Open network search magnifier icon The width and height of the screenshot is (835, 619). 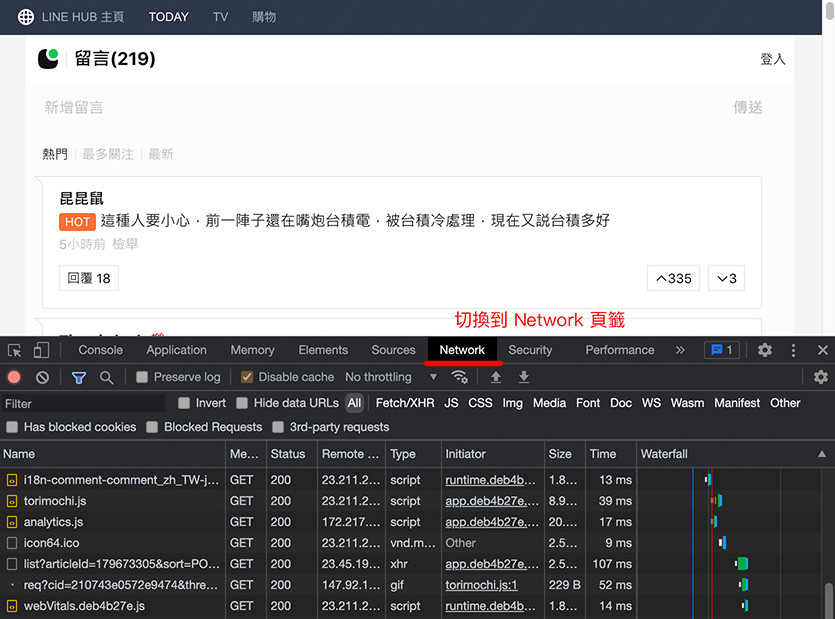click(x=107, y=378)
